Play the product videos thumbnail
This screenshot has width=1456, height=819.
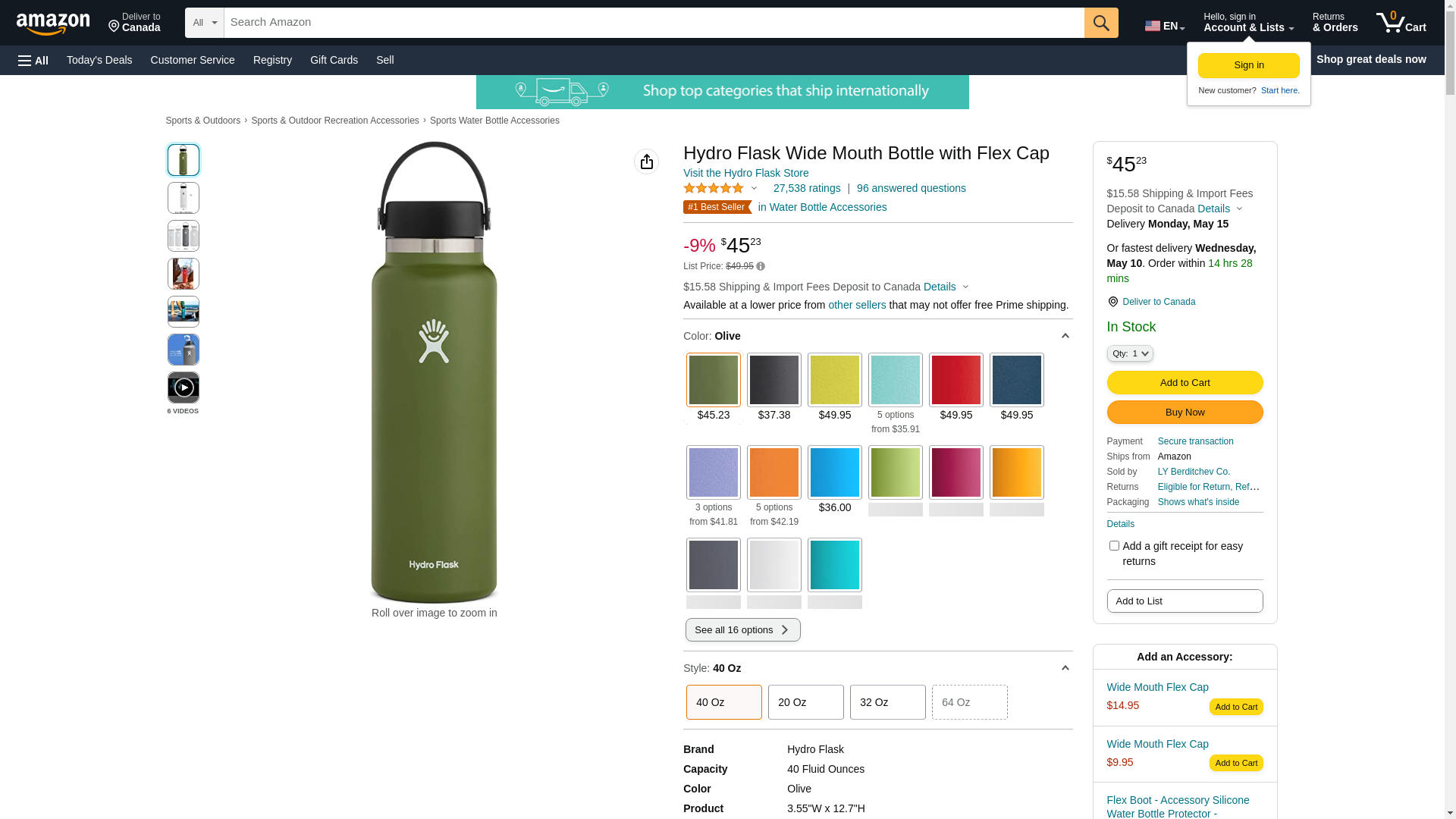pos(184,388)
